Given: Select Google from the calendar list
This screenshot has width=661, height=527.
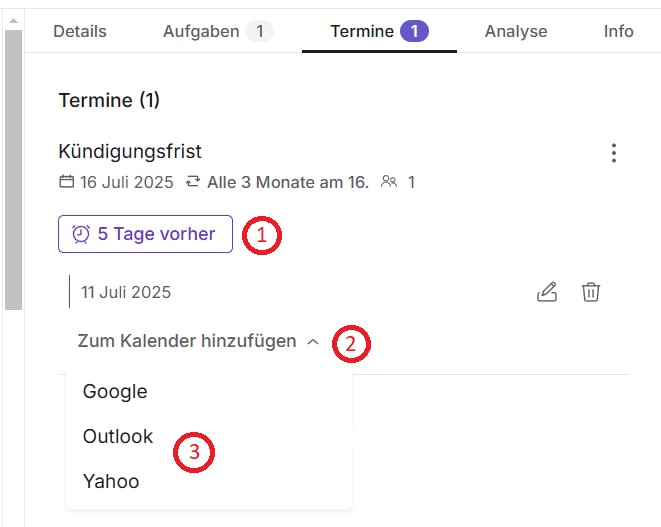Looking at the screenshot, I should 115,391.
